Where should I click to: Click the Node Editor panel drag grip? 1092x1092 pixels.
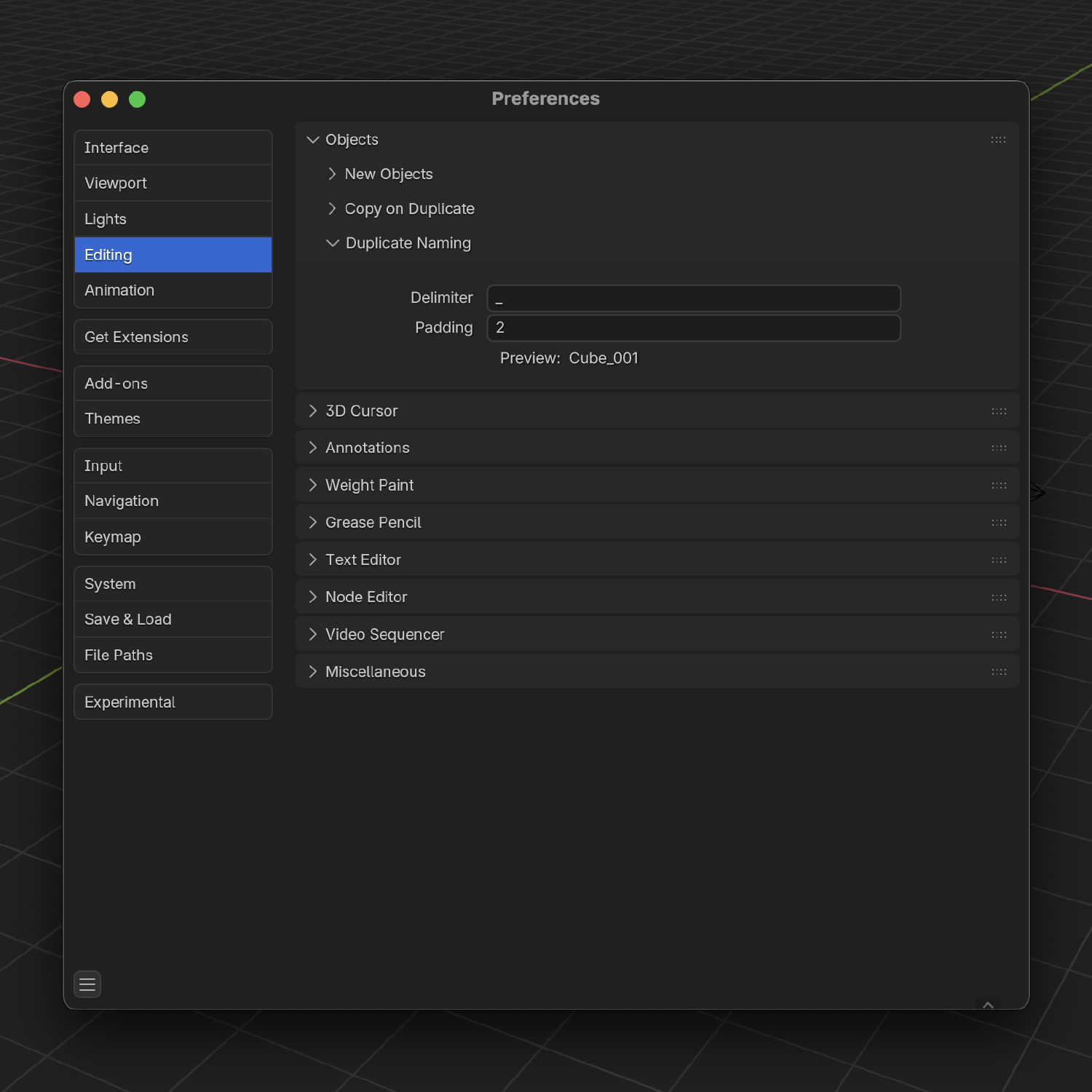[x=999, y=598]
